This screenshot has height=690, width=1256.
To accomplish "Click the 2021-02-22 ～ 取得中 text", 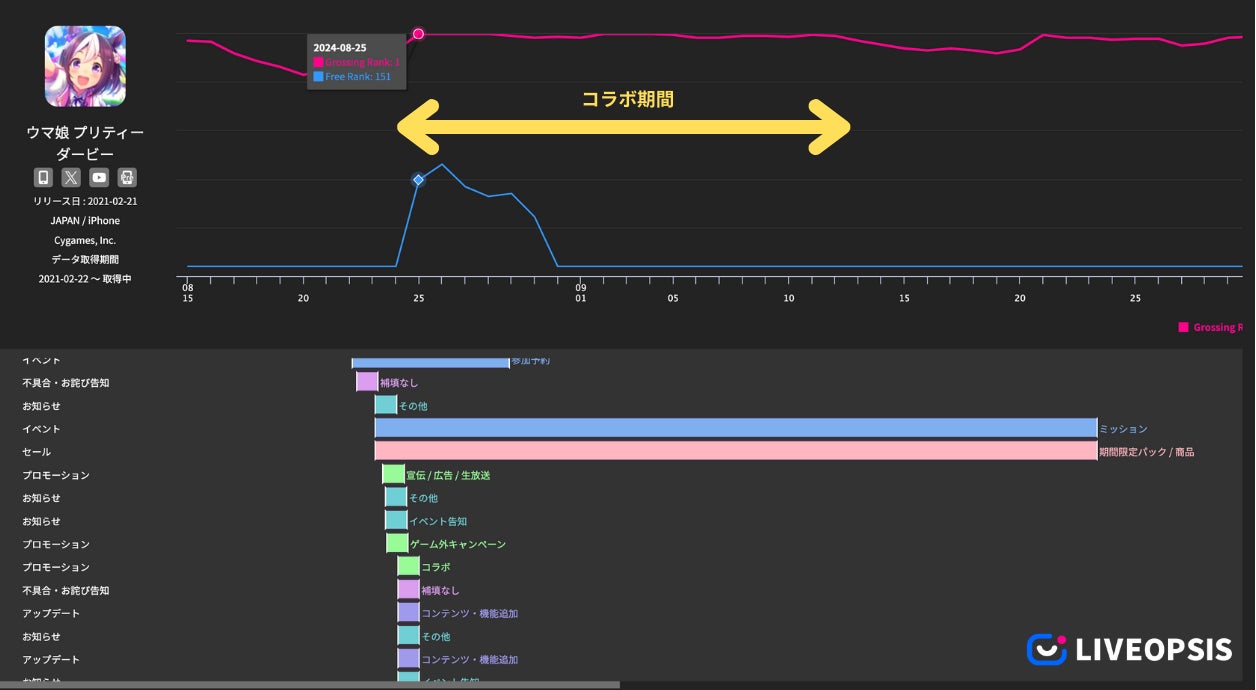I will (x=85, y=279).
